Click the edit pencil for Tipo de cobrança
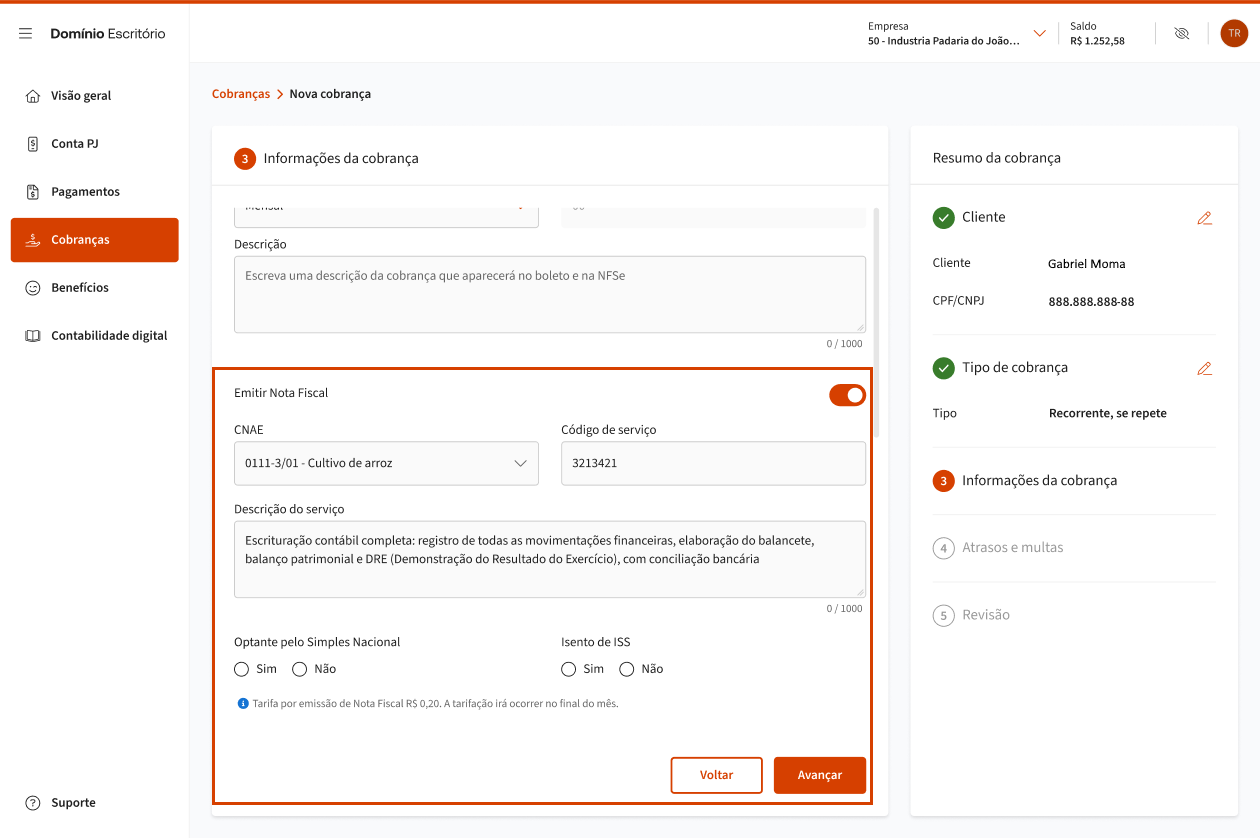Image resolution: width=1260 pixels, height=838 pixels. (x=1204, y=368)
